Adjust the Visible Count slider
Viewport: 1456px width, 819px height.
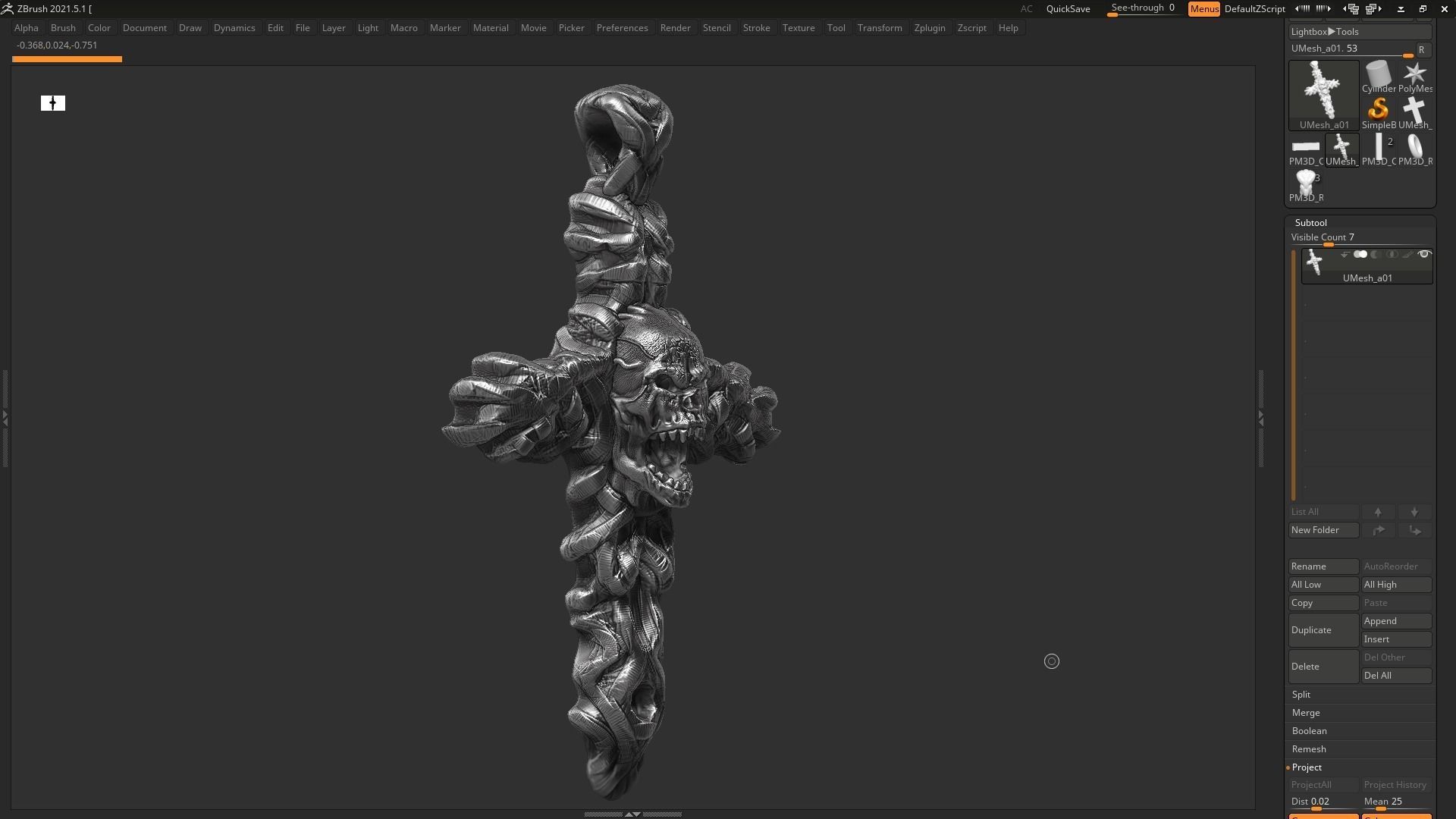1360,238
